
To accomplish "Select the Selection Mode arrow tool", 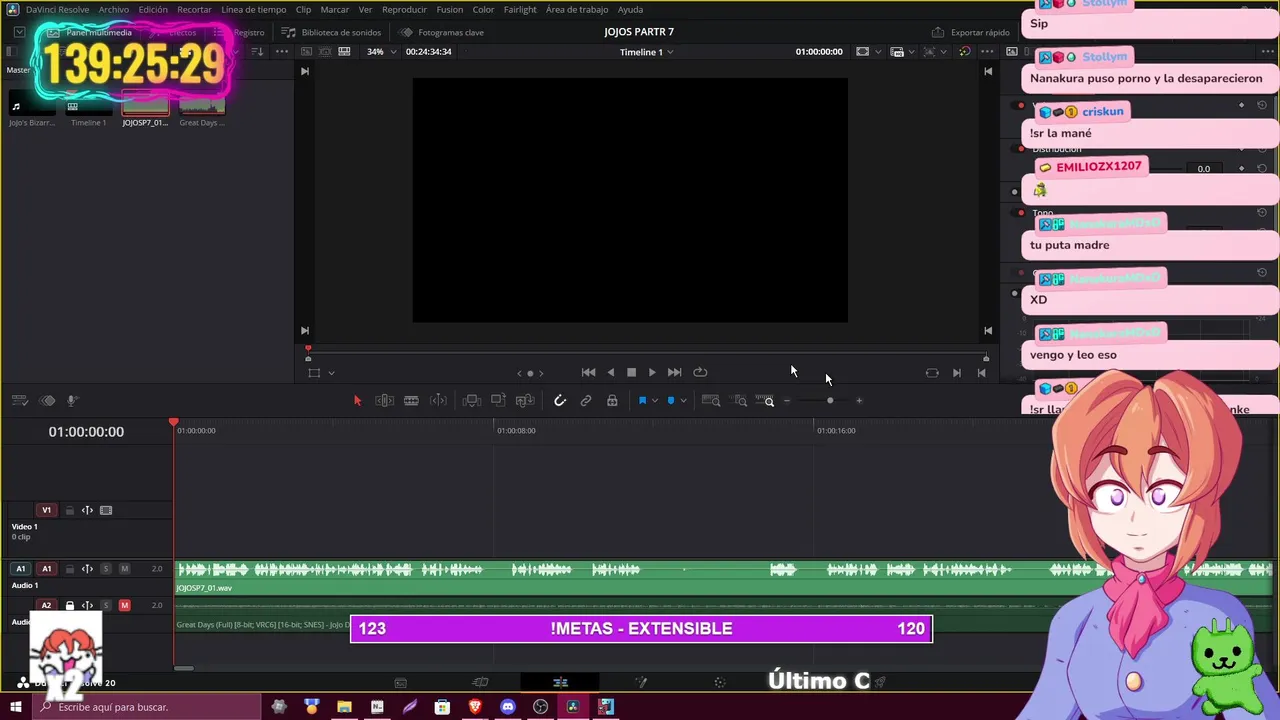I will click(x=357, y=401).
